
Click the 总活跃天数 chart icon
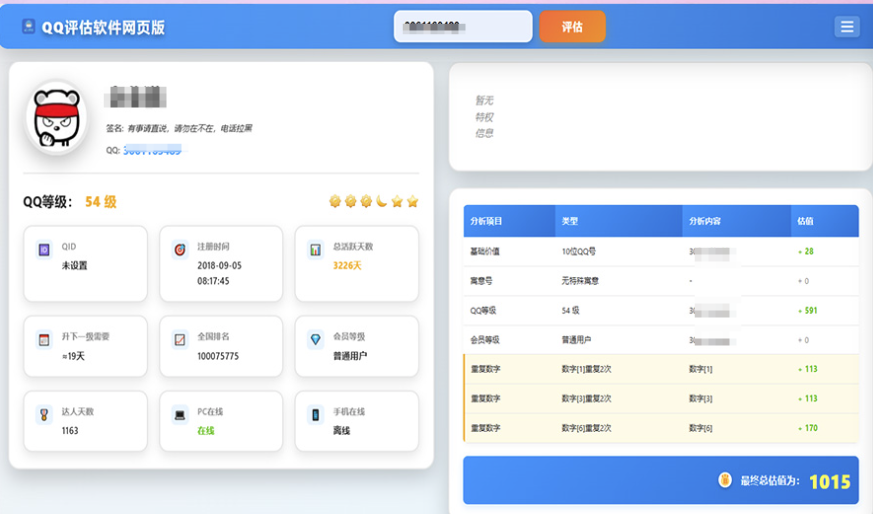coord(315,249)
